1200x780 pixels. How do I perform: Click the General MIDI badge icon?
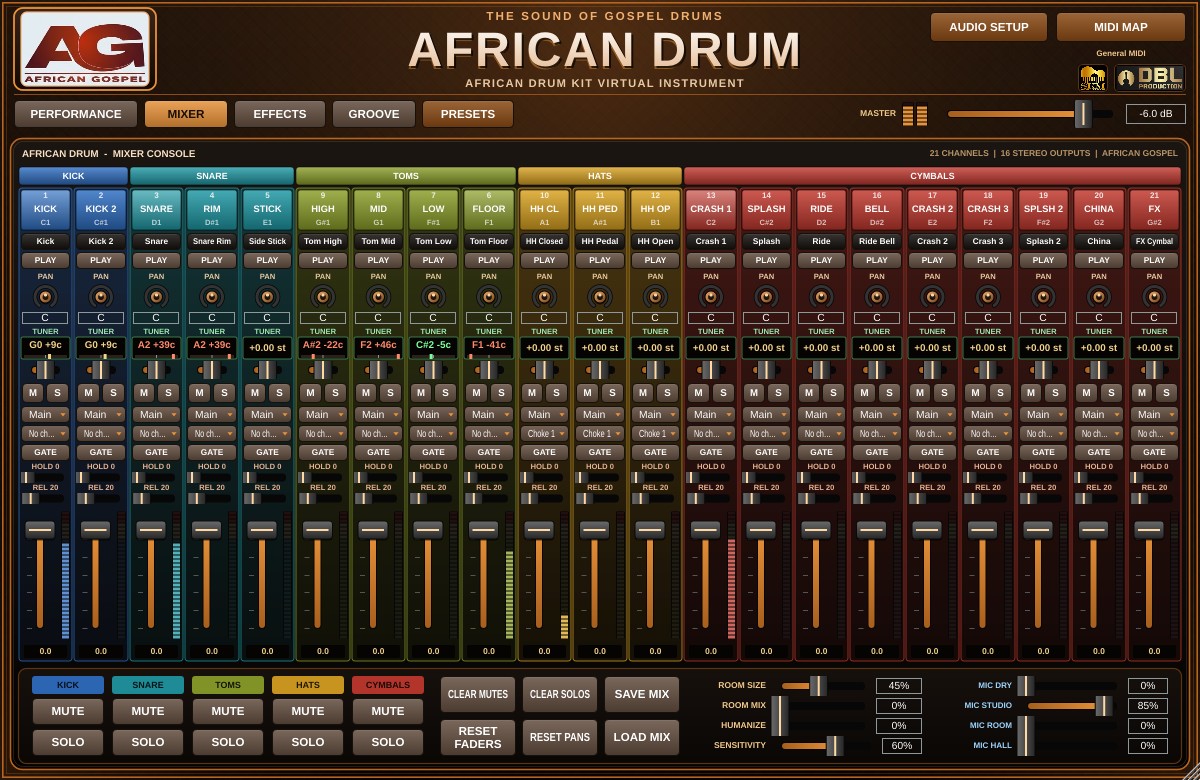click(x=1092, y=77)
